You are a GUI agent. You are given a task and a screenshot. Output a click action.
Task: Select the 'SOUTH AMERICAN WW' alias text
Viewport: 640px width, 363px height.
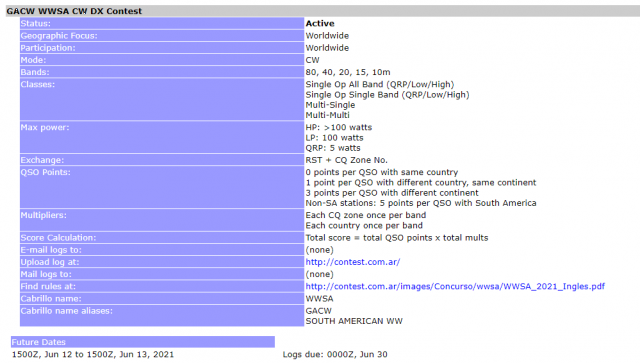[354, 321]
